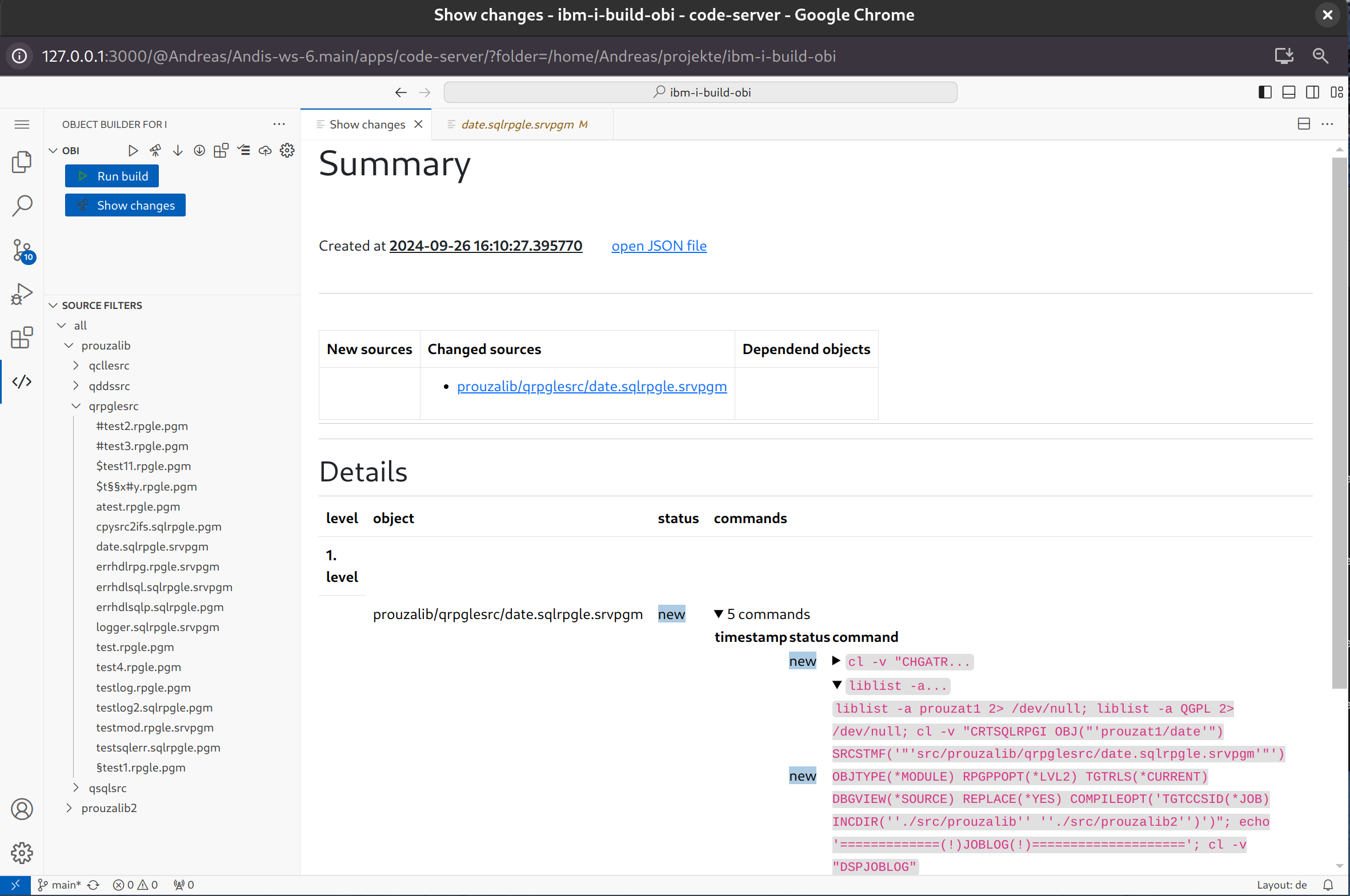
Task: View site information icon in address bar
Action: [x=19, y=55]
